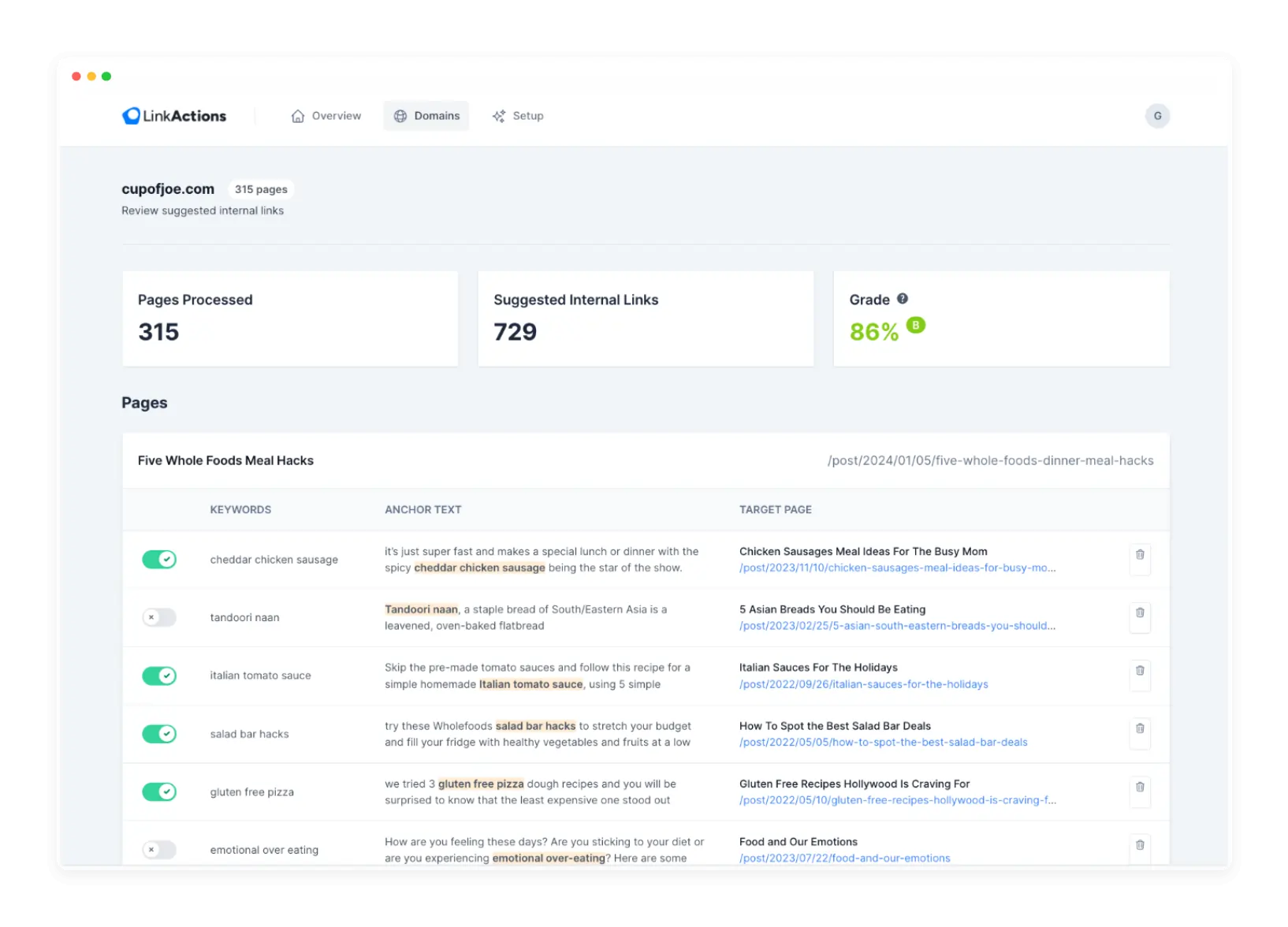Enable the emotional over eating toggle
This screenshot has width=1288, height=927.
159,850
